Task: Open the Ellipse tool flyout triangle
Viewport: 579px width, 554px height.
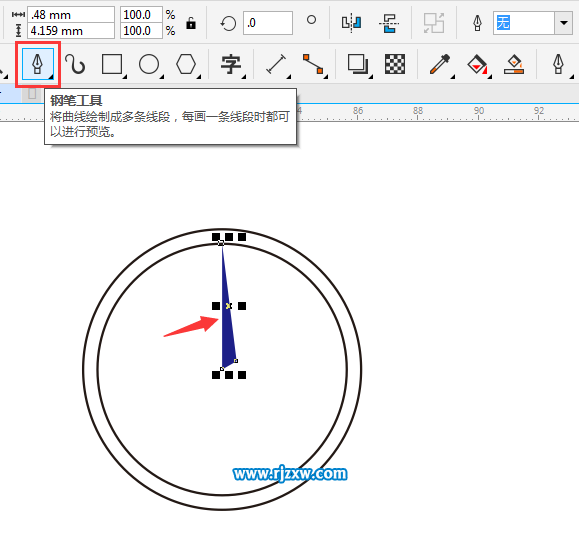Action: (162, 76)
